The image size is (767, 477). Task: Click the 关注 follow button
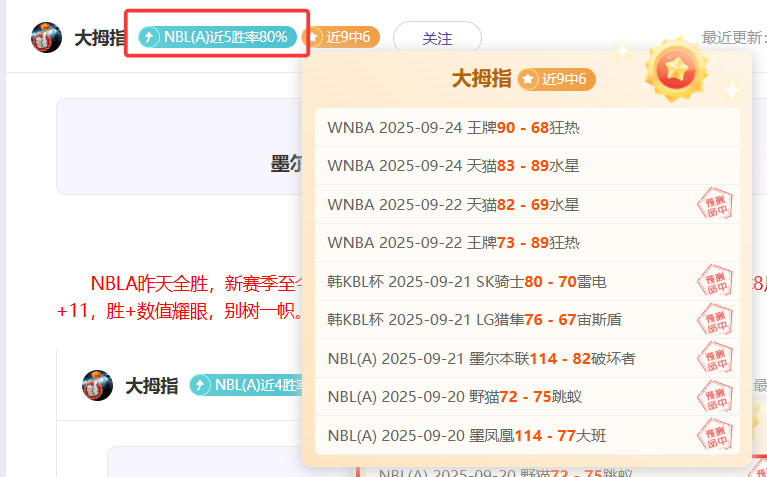(x=437, y=38)
